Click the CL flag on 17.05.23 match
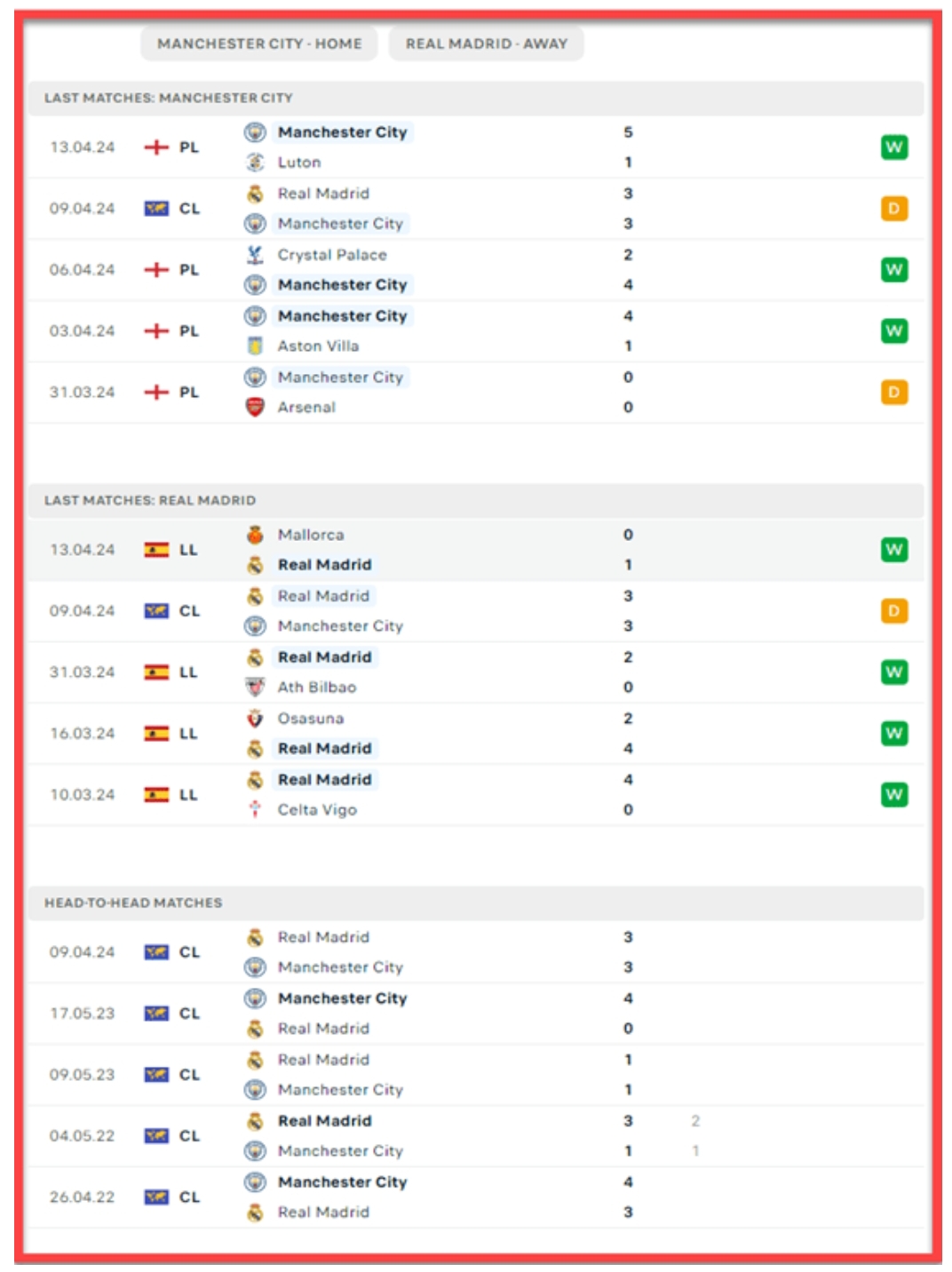The image size is (952, 1272). 156,1014
